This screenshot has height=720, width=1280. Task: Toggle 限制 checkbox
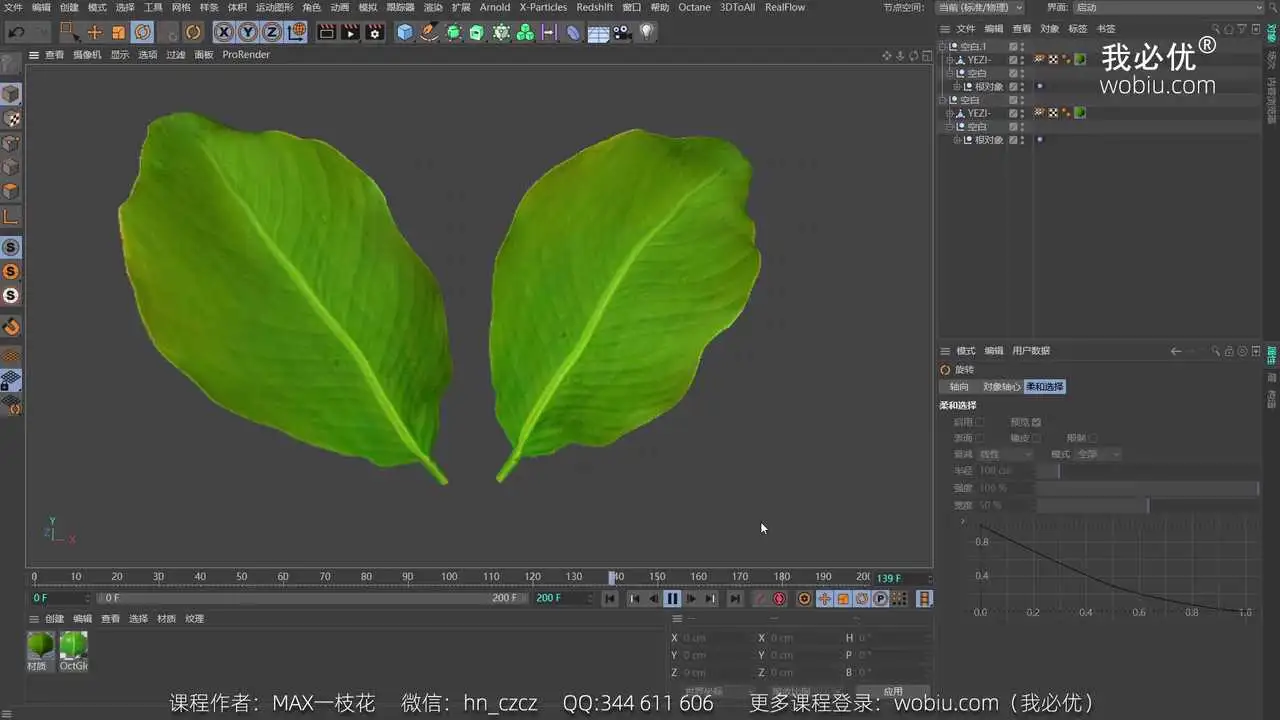1093,438
